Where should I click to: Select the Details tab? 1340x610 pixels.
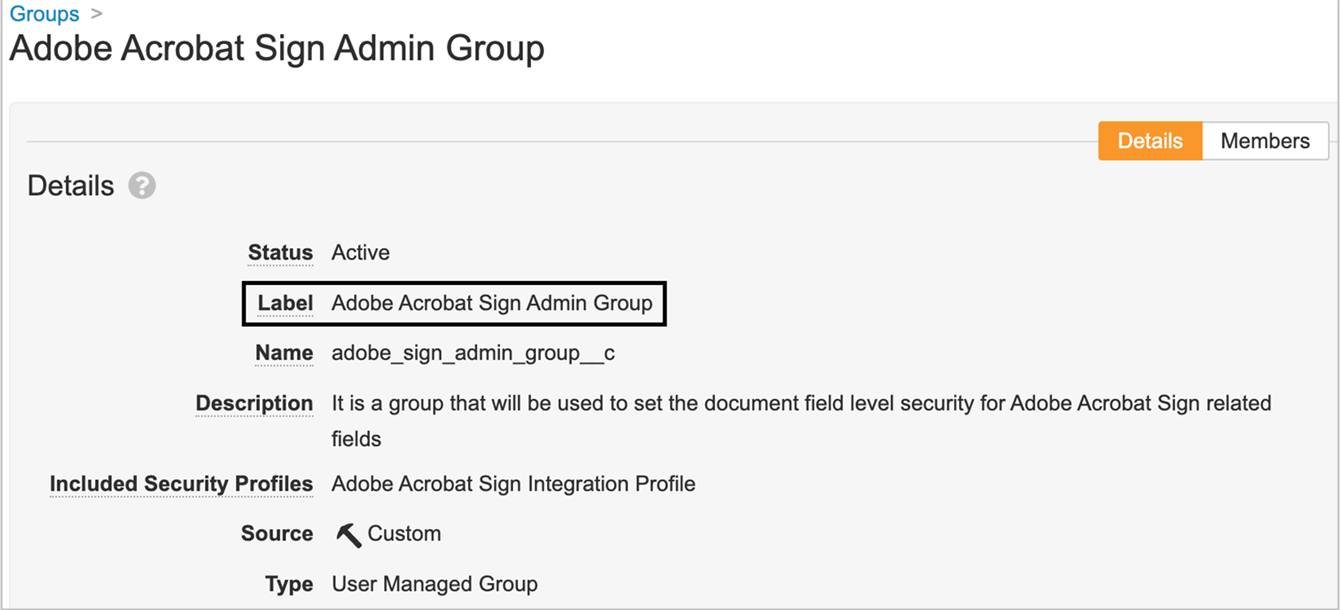coord(1149,140)
